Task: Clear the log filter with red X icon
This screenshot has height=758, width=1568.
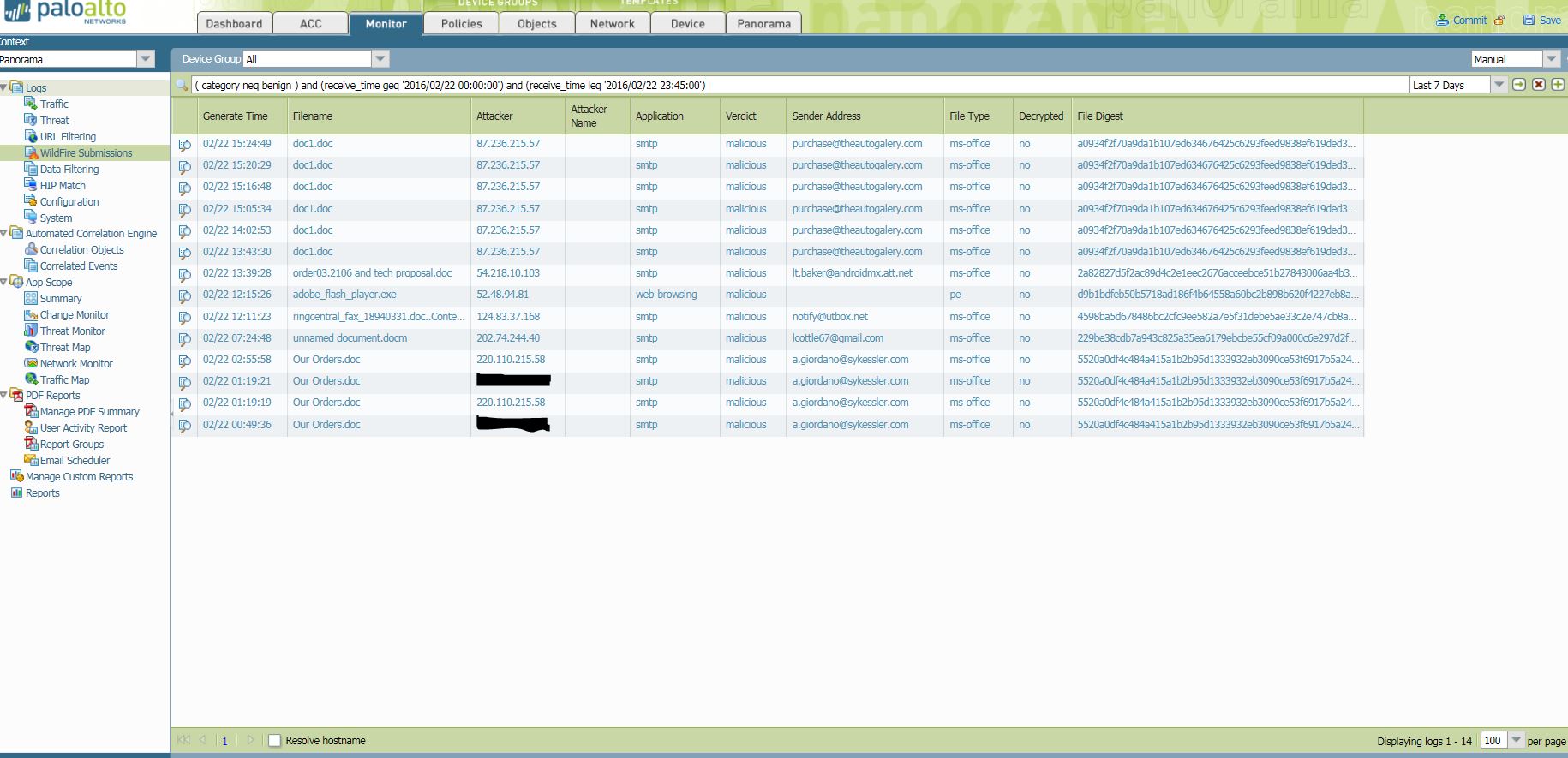Action: point(1539,84)
